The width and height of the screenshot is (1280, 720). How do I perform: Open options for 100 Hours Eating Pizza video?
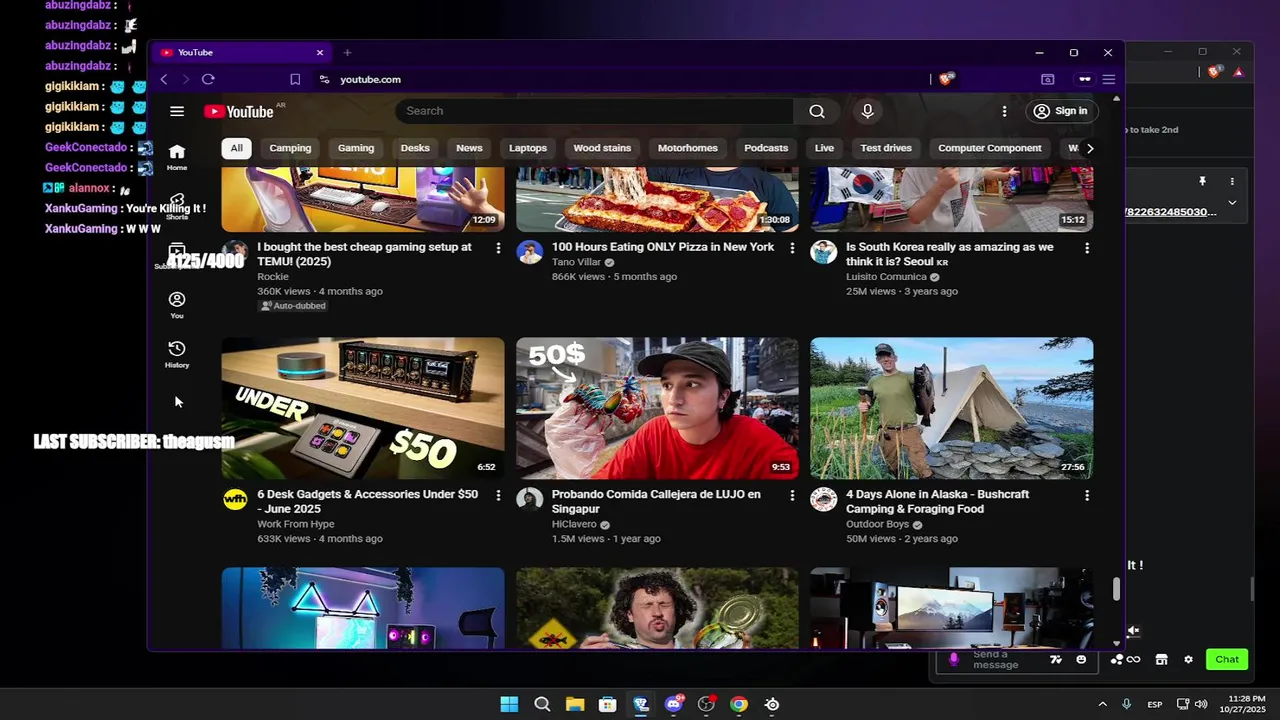792,248
